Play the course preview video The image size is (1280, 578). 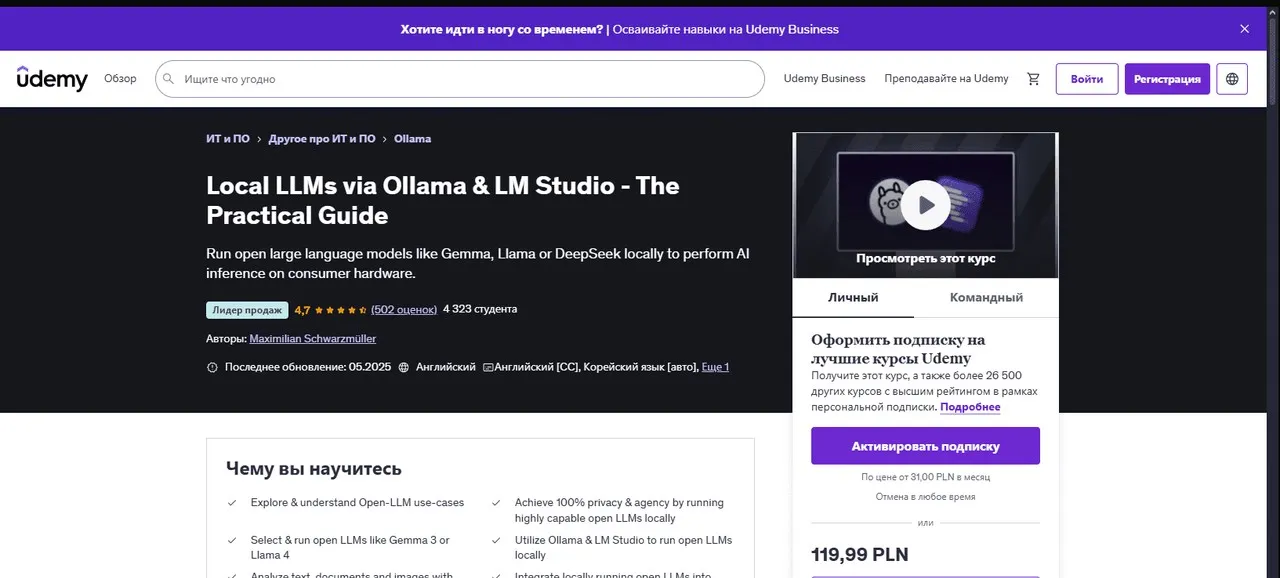pos(925,205)
